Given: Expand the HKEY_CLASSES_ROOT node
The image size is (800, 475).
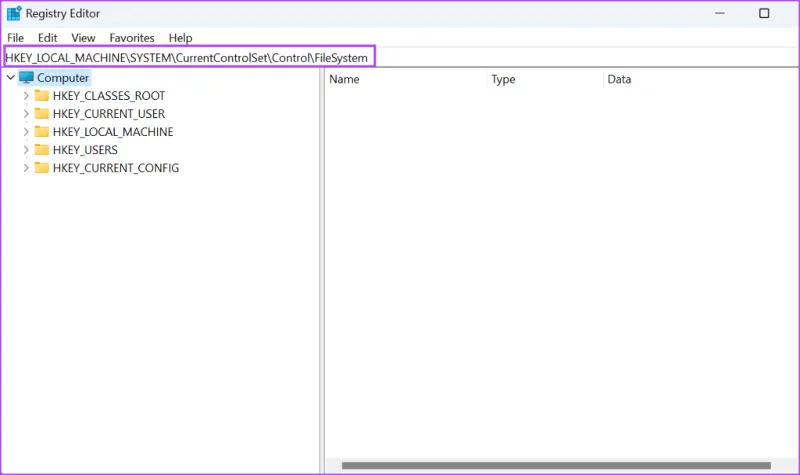Looking at the screenshot, I should 26,95.
